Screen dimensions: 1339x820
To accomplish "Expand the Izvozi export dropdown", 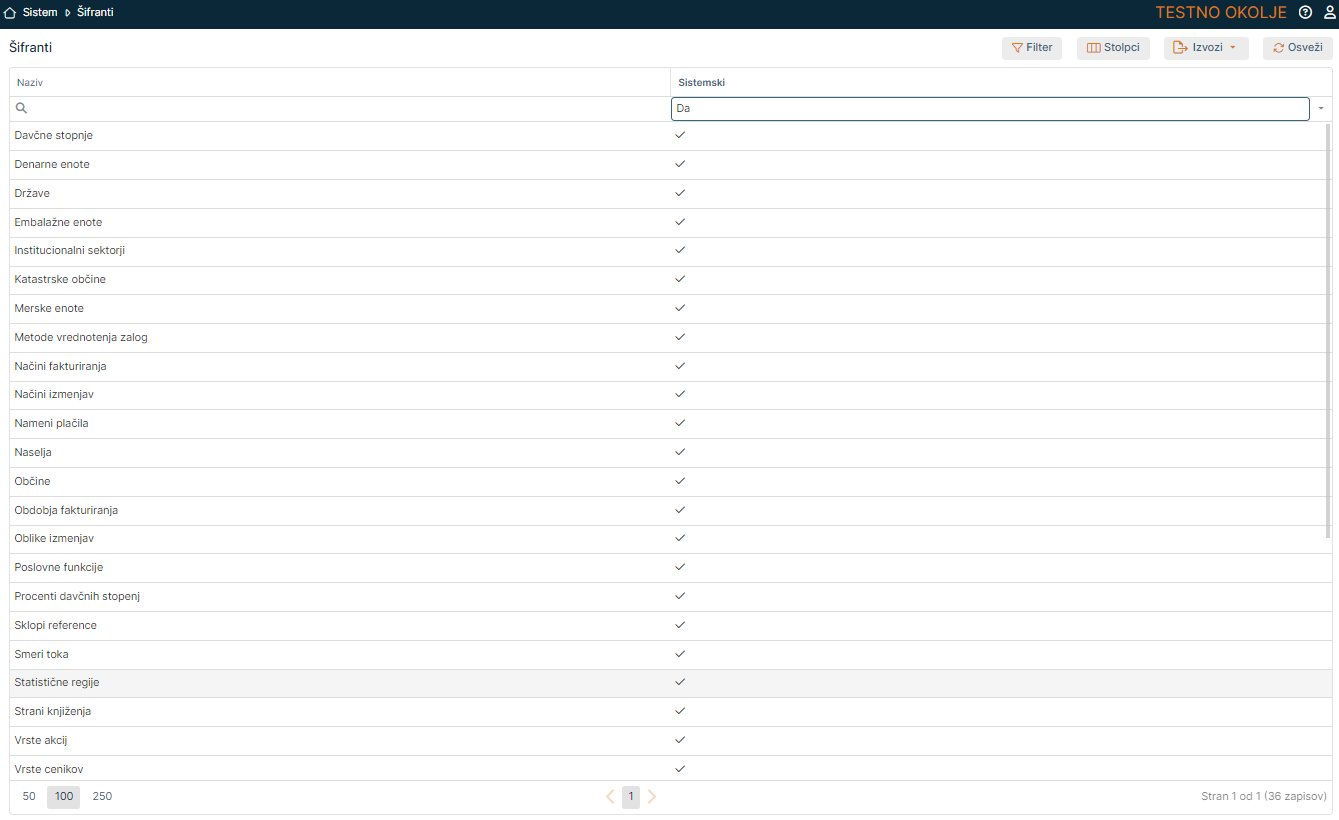I will pos(1206,48).
